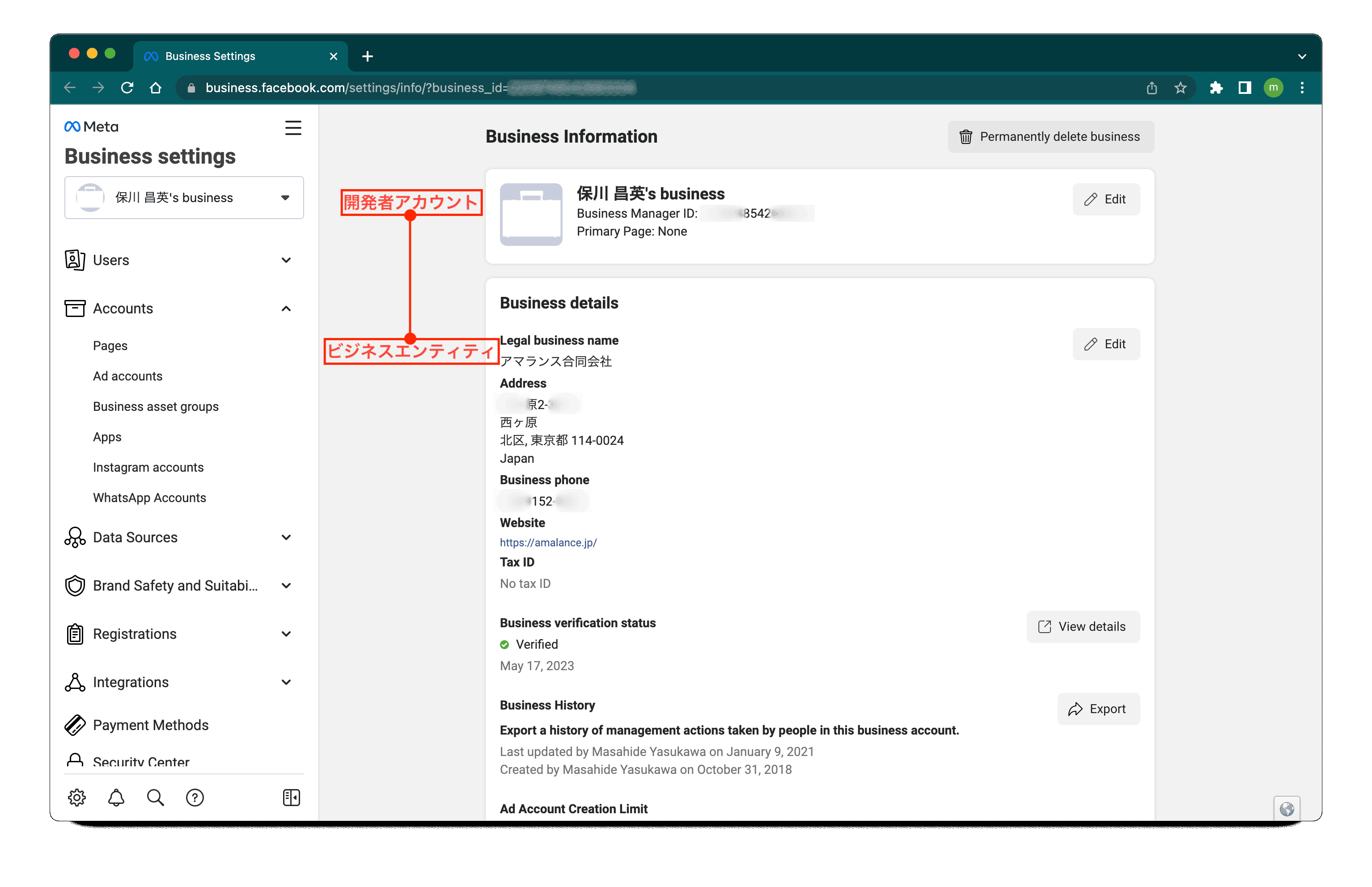Viewport: 1372px width, 887px height.
Task: Click the Verified status text
Action: click(x=536, y=644)
